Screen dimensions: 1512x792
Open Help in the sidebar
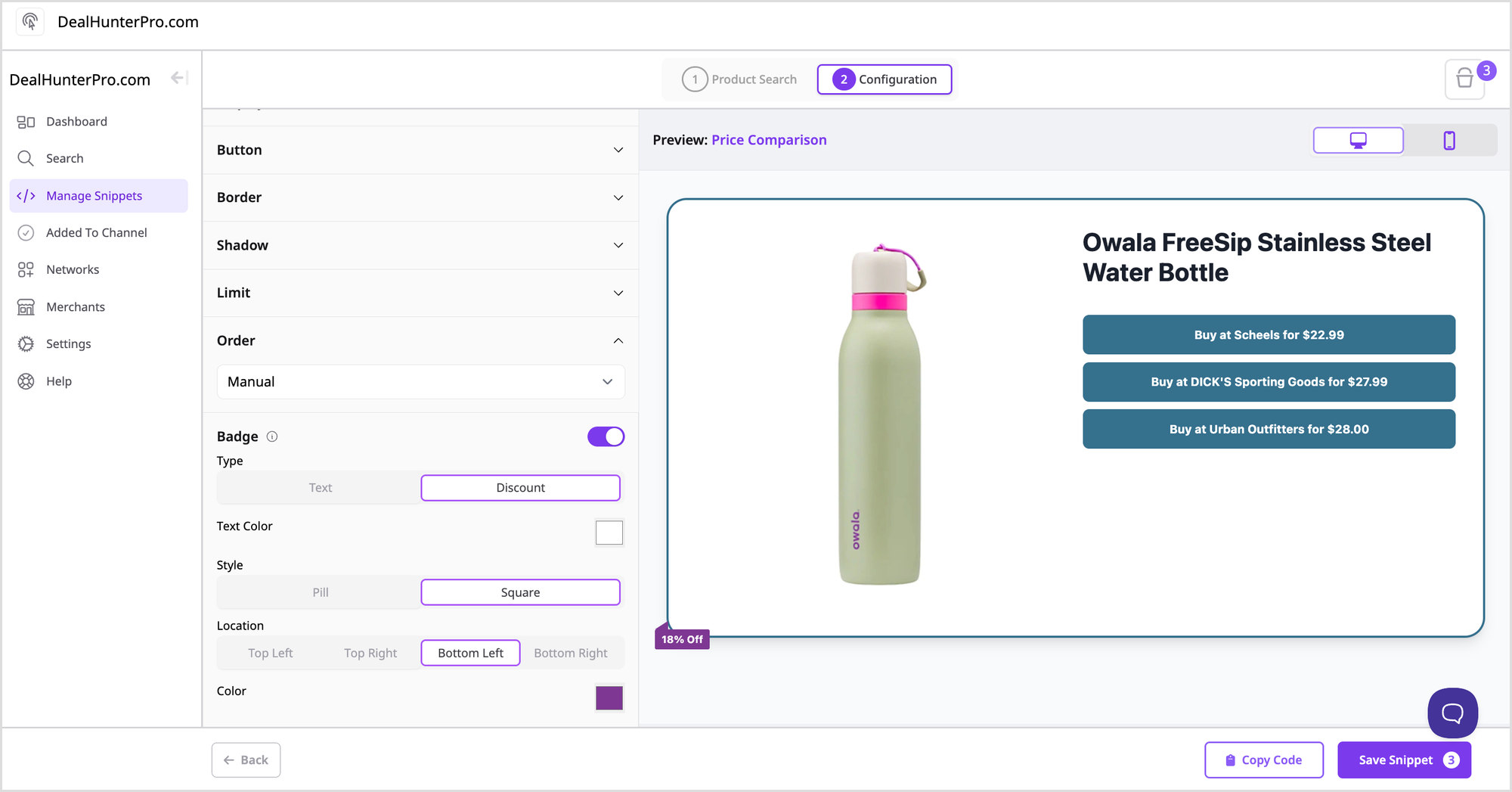pyautogui.click(x=98, y=381)
